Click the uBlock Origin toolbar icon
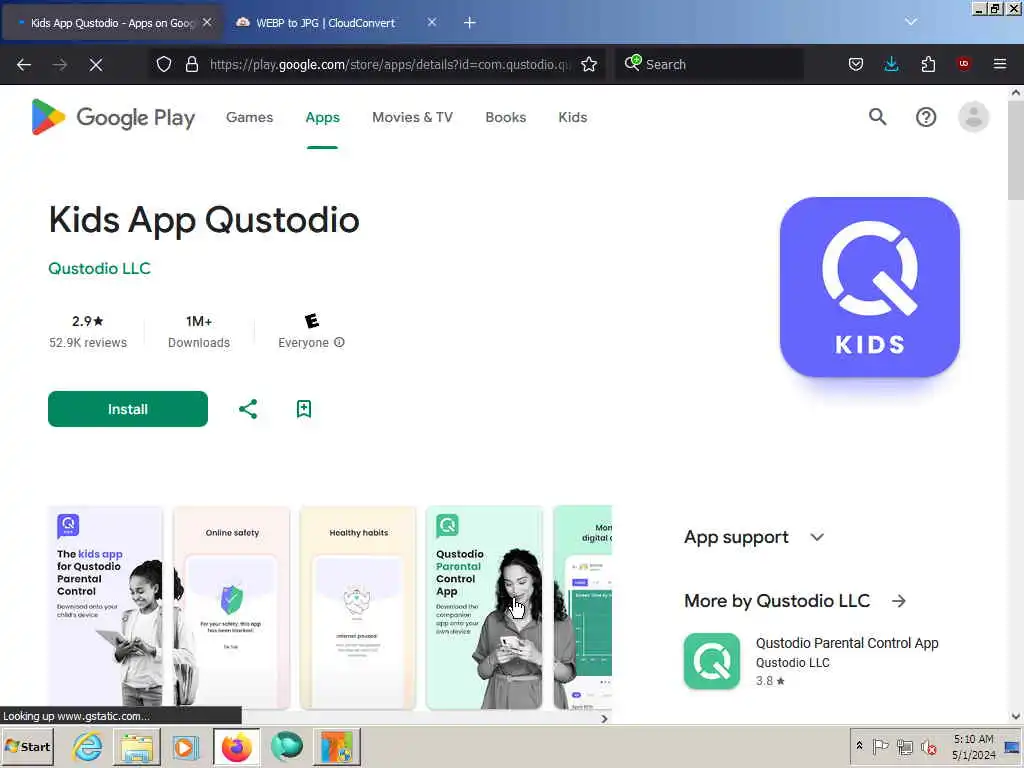 (x=964, y=64)
